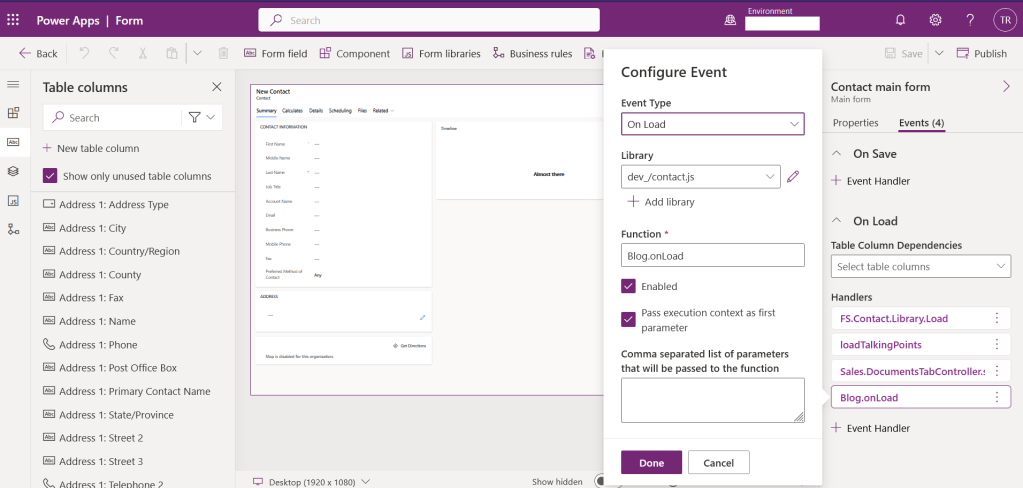Open Select table columns dropdown
The image size is (1023, 488).
921,266
